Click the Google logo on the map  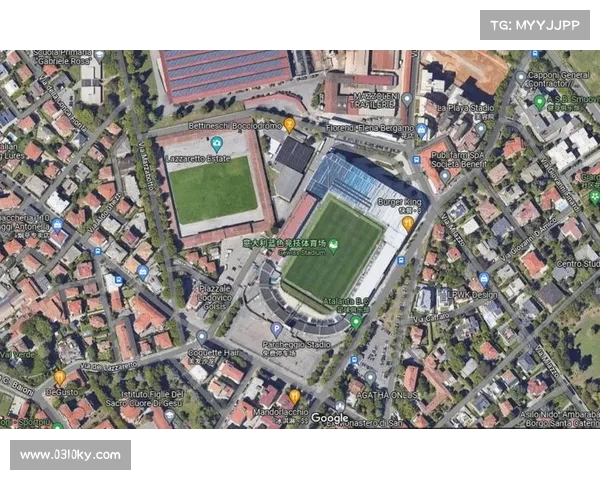pyautogui.click(x=329, y=418)
